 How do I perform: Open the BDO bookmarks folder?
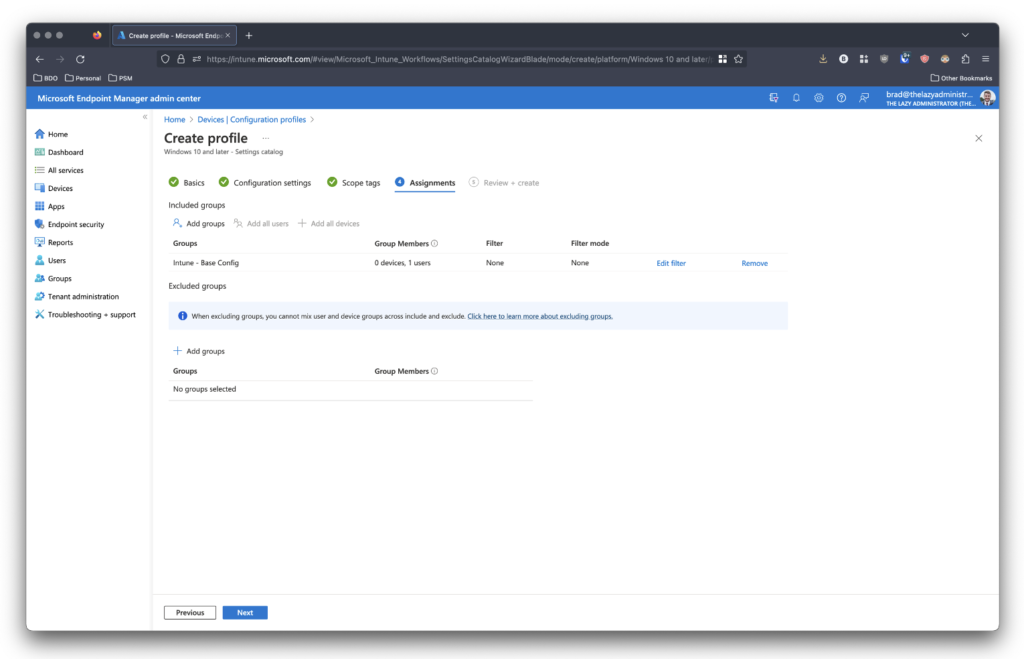46,78
